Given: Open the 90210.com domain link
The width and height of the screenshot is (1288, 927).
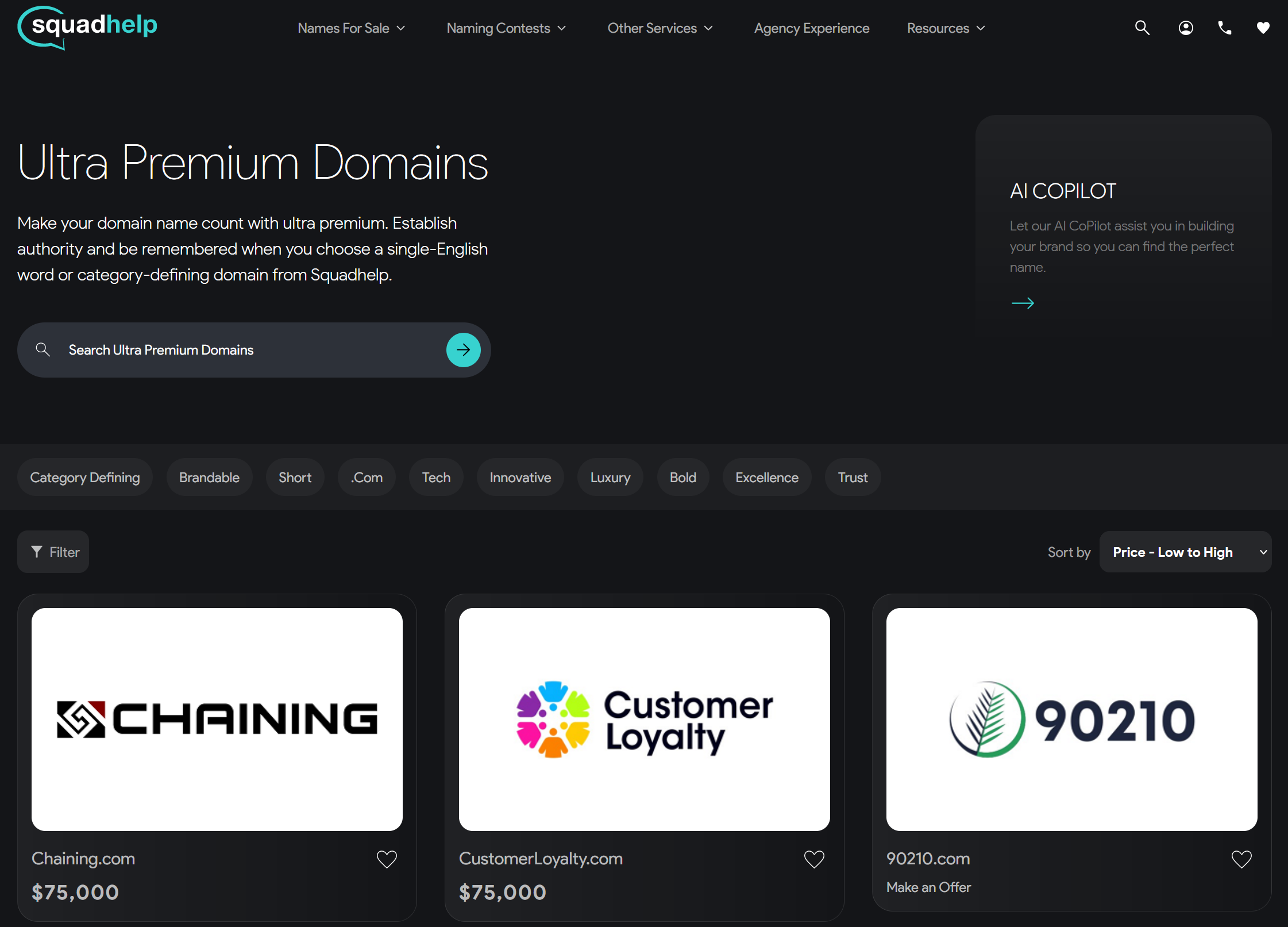Looking at the screenshot, I should (928, 858).
